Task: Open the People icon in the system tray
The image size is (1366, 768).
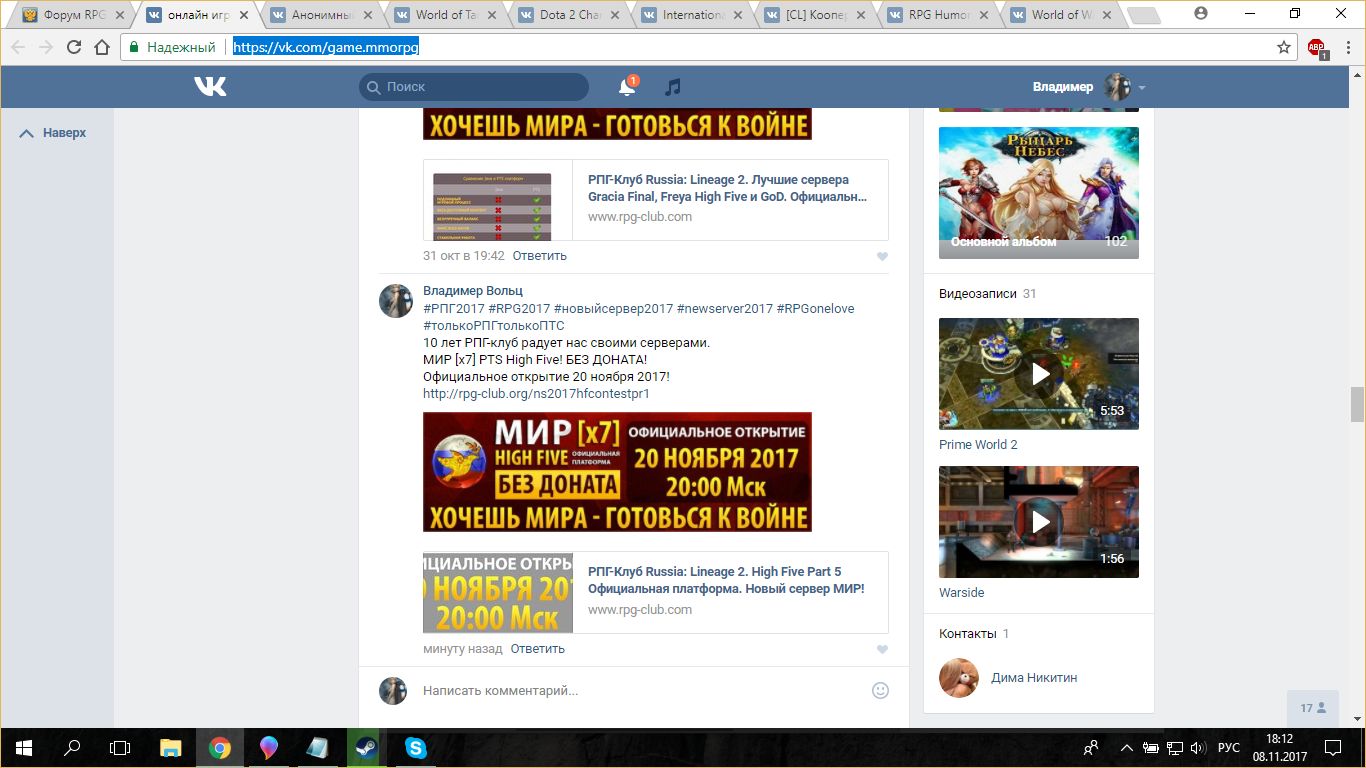Action: (x=1091, y=747)
